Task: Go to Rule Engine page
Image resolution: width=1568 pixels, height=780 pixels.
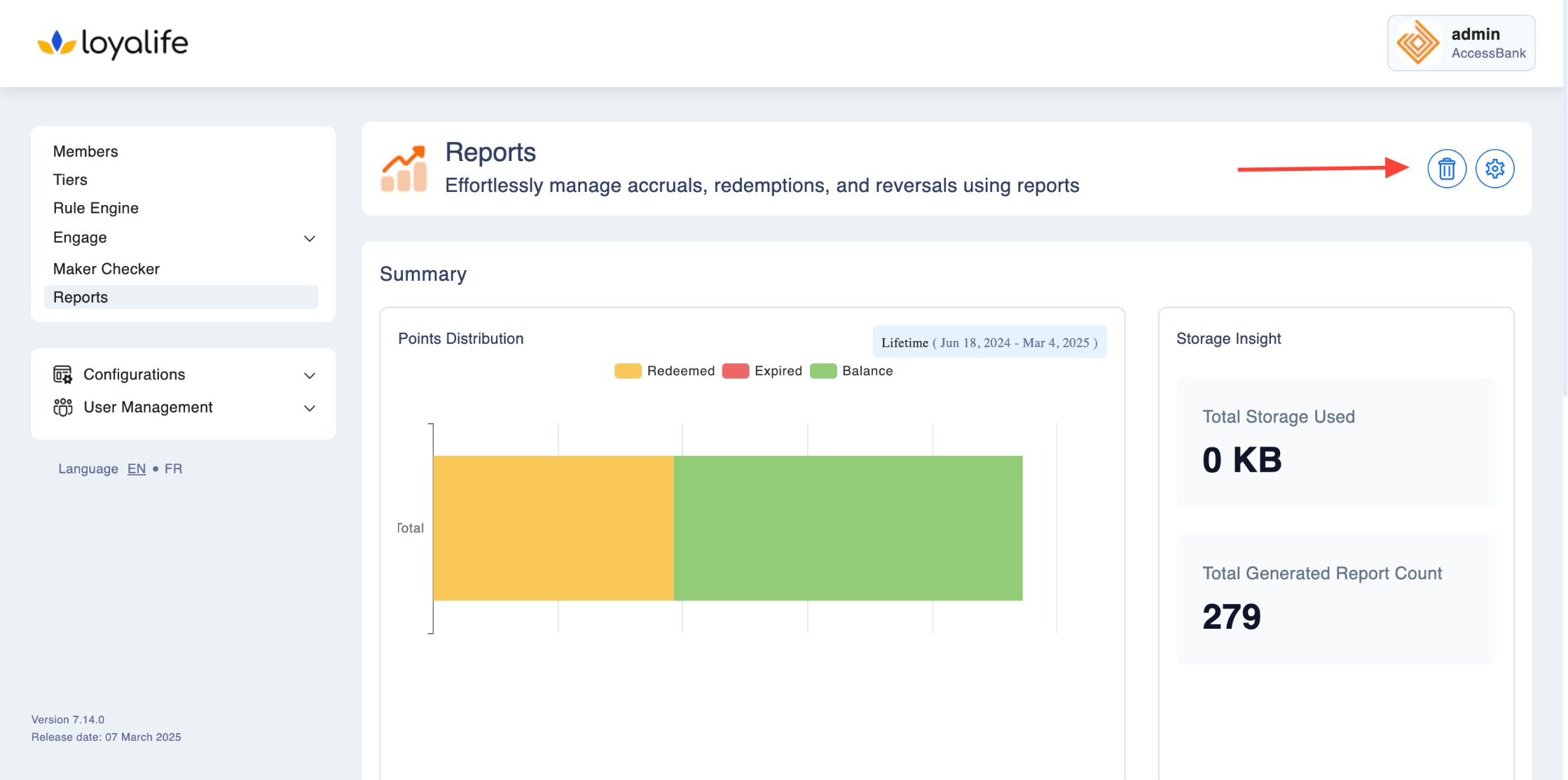Action: click(96, 208)
